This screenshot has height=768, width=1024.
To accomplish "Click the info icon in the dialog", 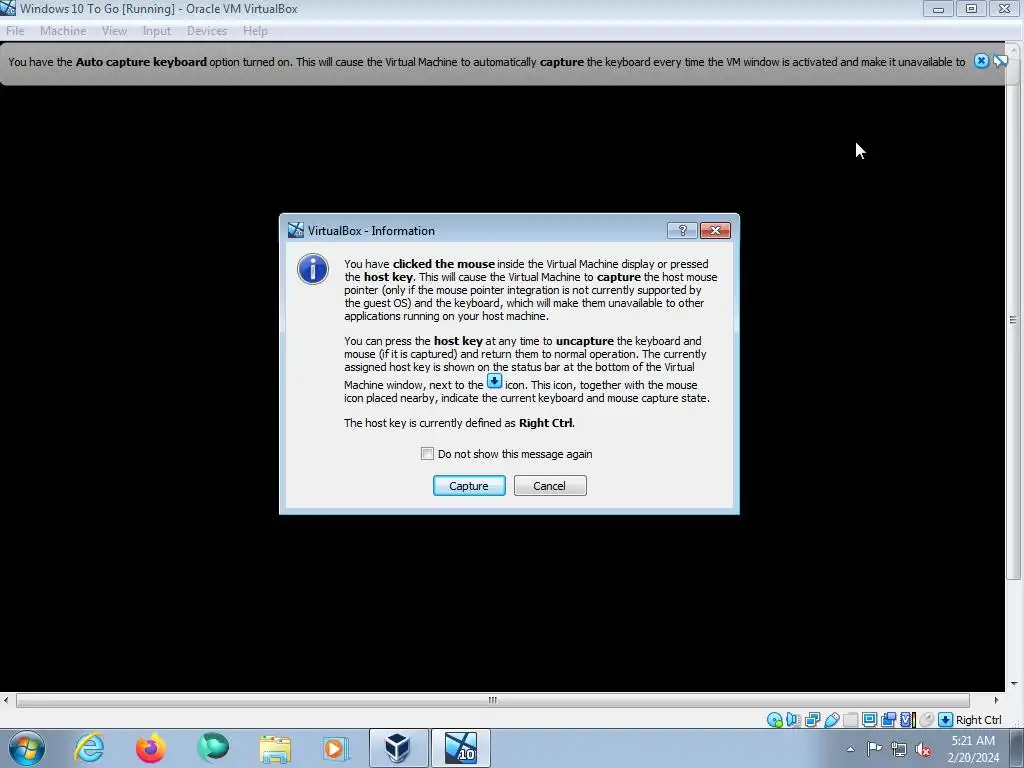I will pyautogui.click(x=313, y=269).
